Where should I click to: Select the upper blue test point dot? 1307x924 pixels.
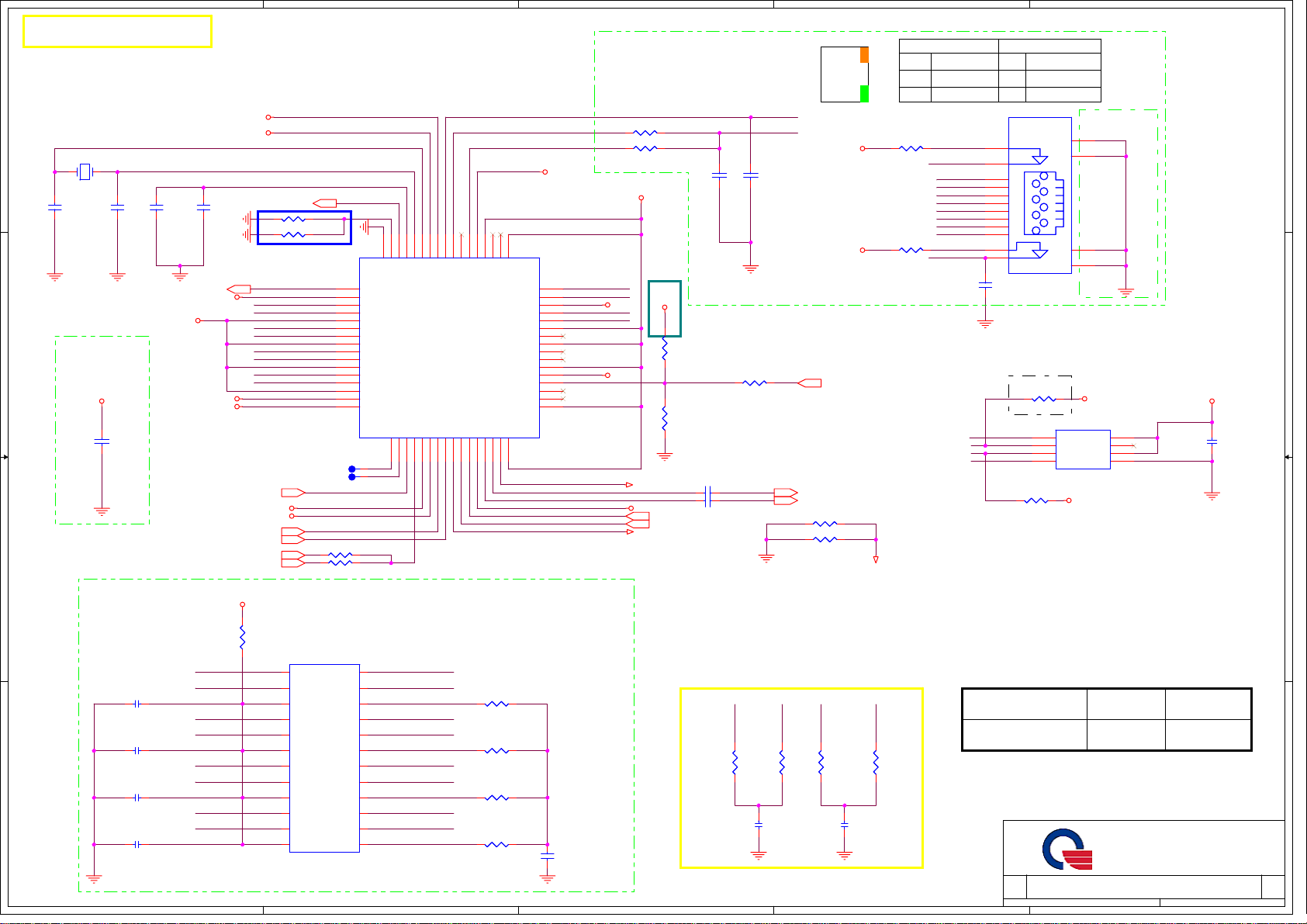352,469
